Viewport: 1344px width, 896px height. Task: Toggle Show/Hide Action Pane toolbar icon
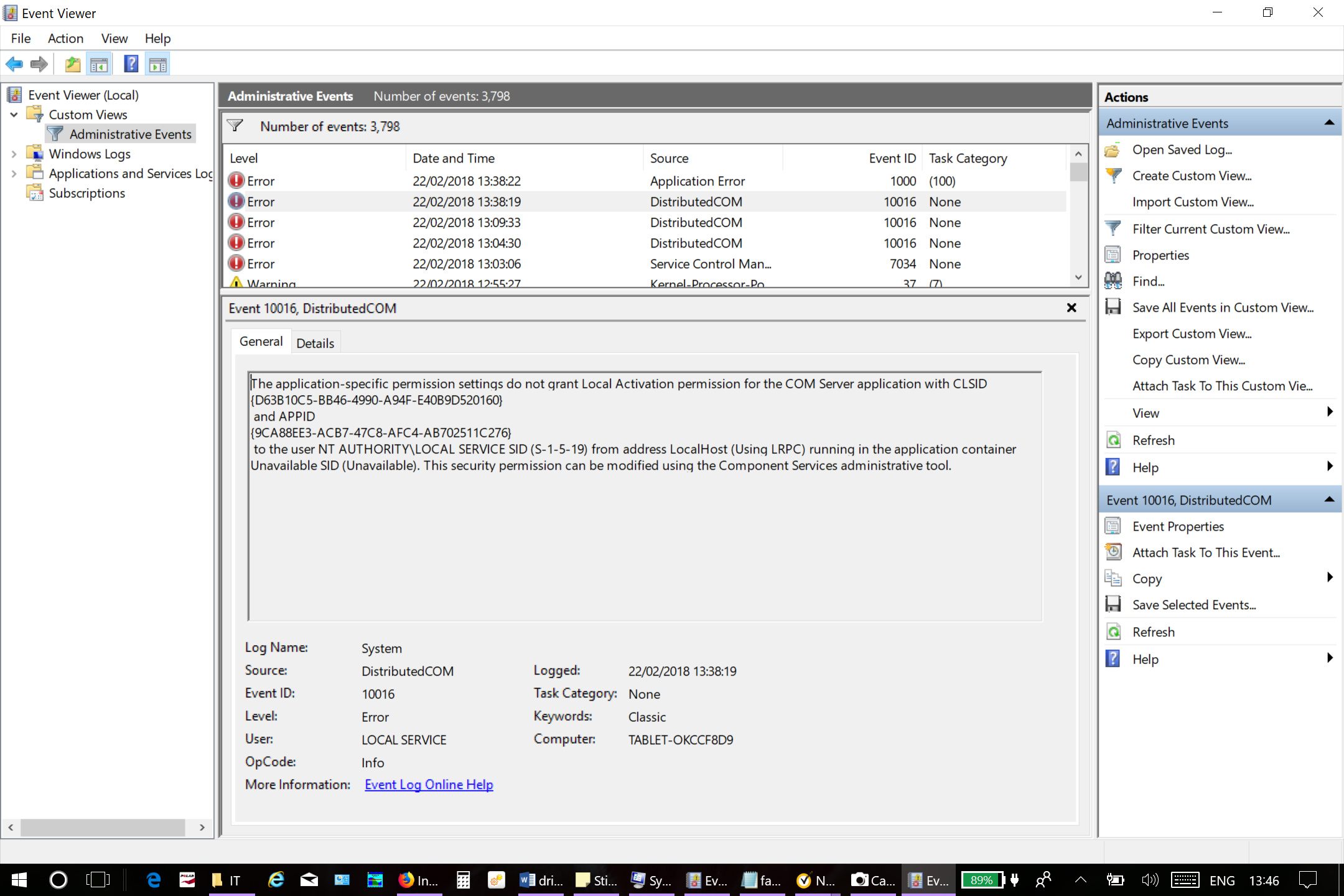coord(158,64)
